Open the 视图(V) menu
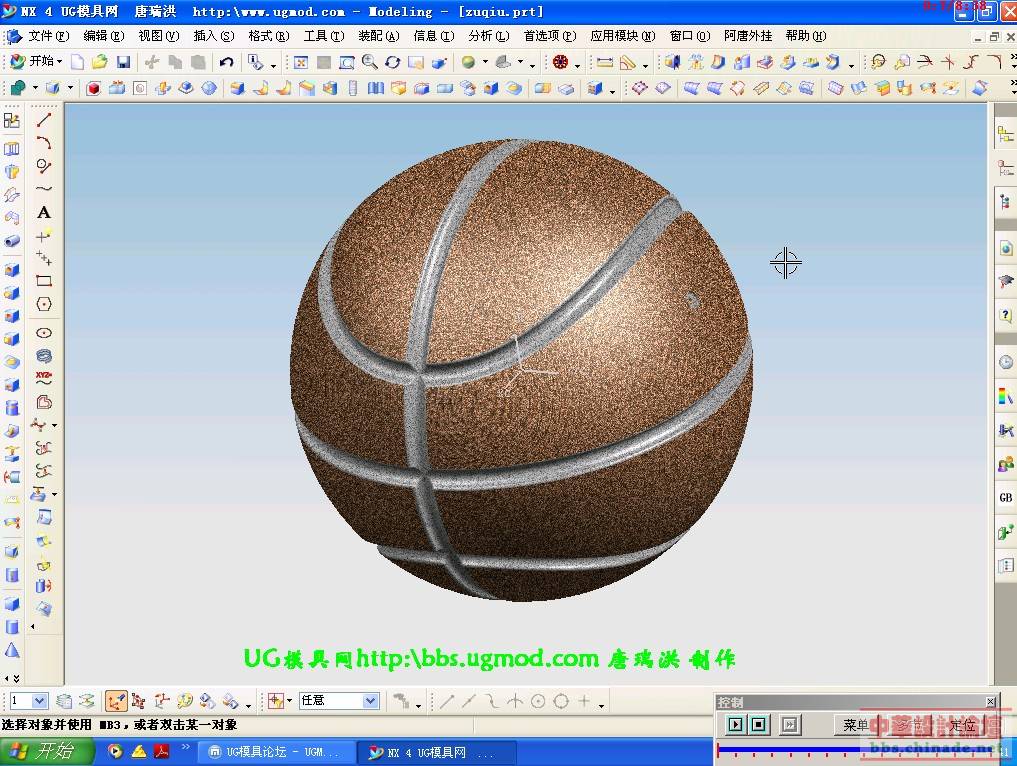Viewport: 1017px width, 766px height. coord(159,36)
